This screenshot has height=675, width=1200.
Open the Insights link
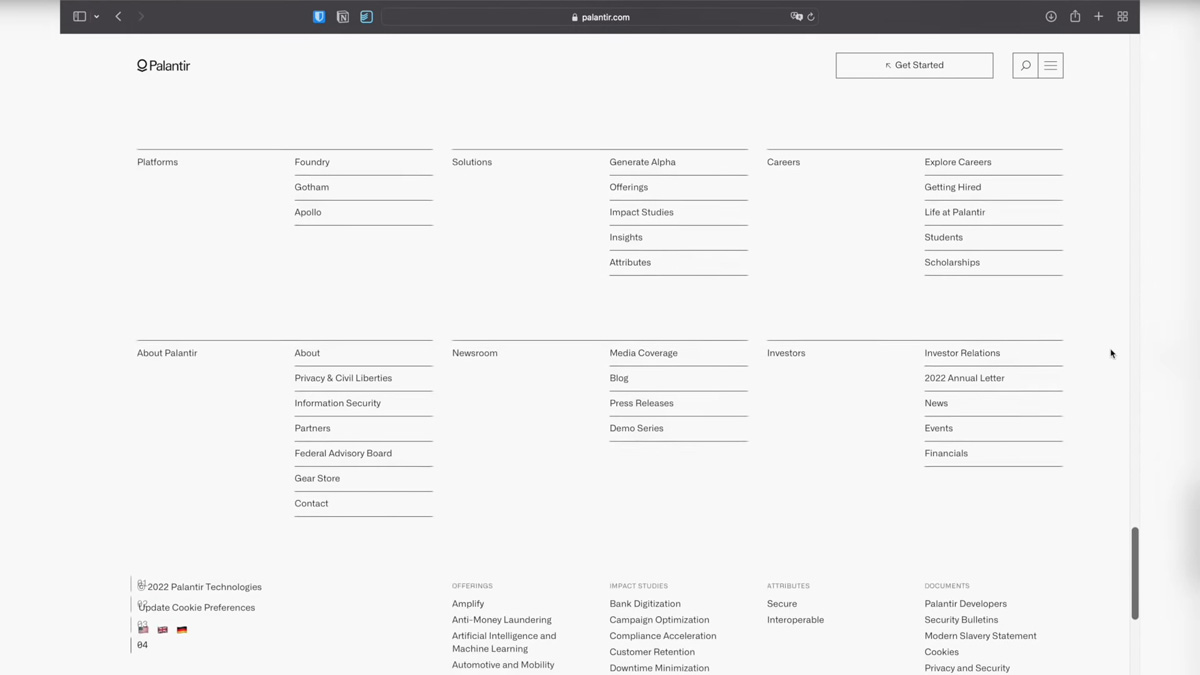(x=626, y=237)
